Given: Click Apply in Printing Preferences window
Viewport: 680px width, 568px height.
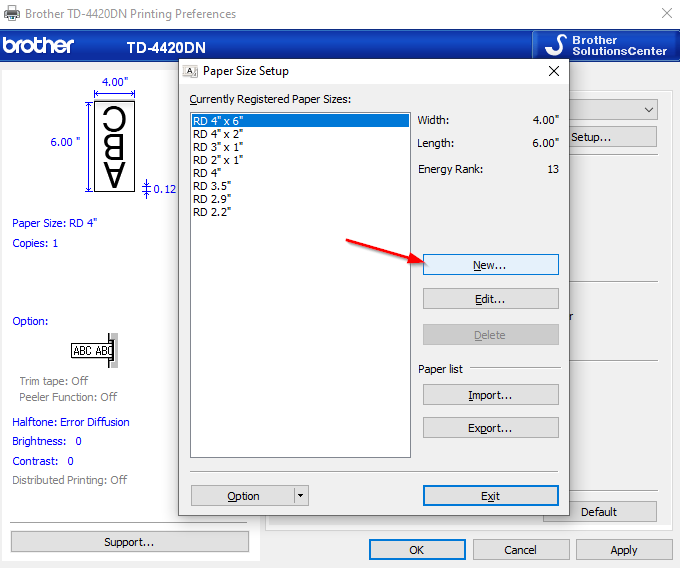Looking at the screenshot, I should (624, 550).
